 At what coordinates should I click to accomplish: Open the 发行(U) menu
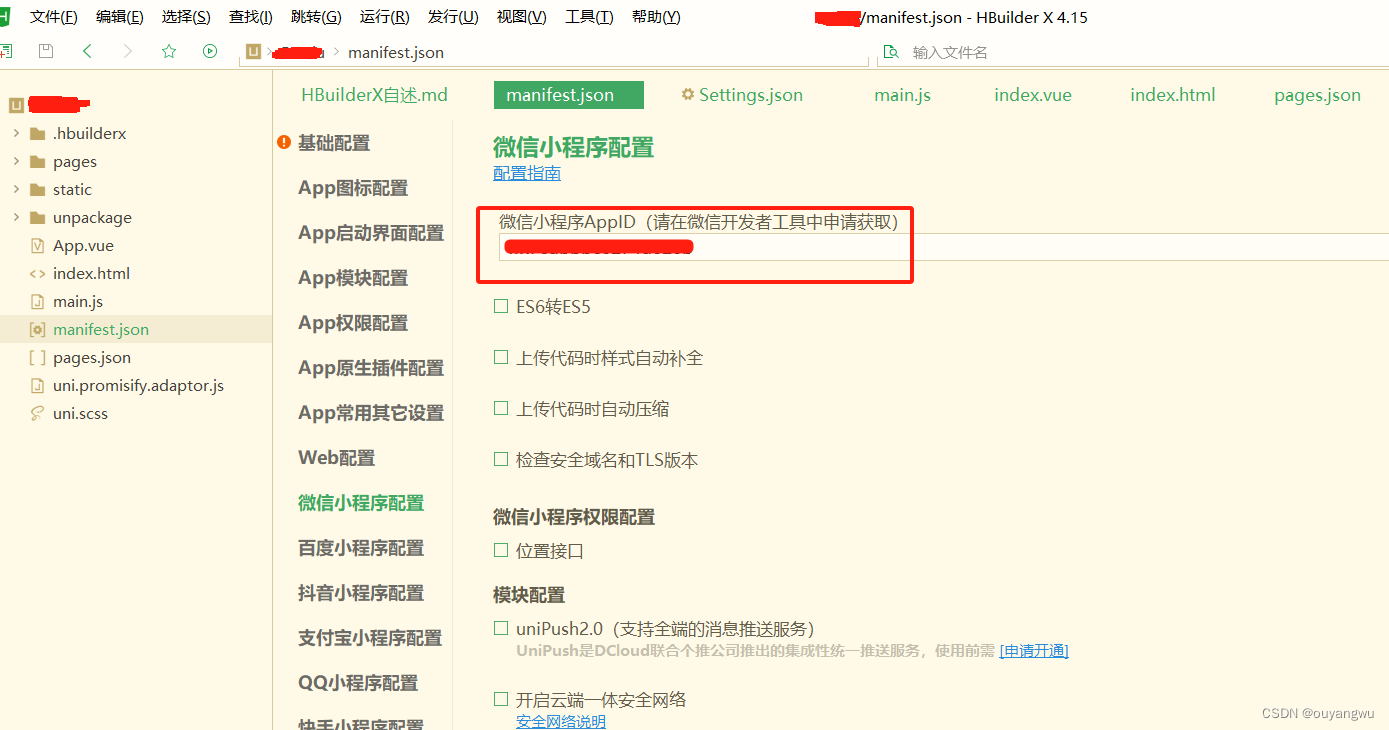[x=453, y=17]
